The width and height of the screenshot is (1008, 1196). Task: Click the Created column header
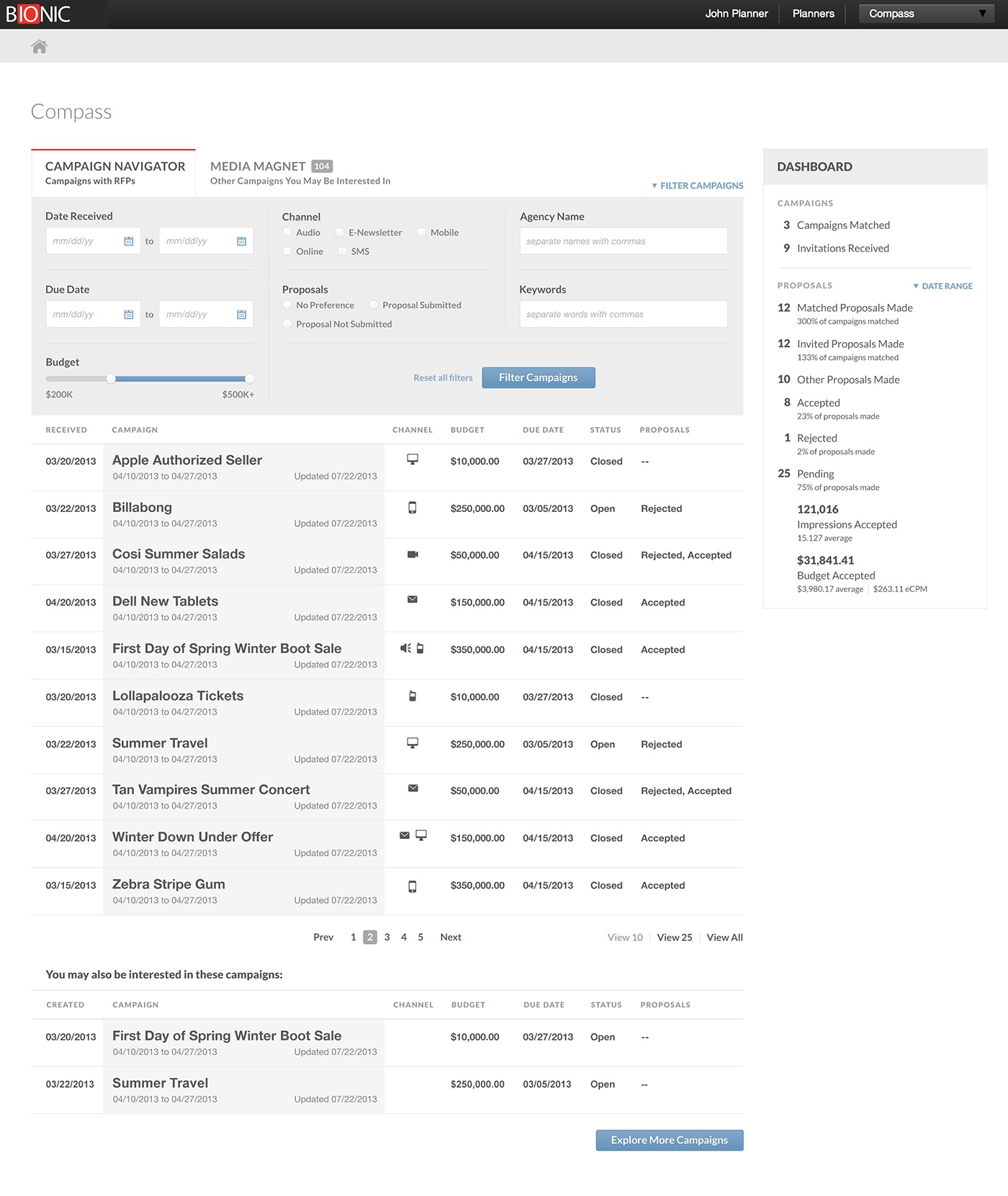pyautogui.click(x=66, y=1005)
